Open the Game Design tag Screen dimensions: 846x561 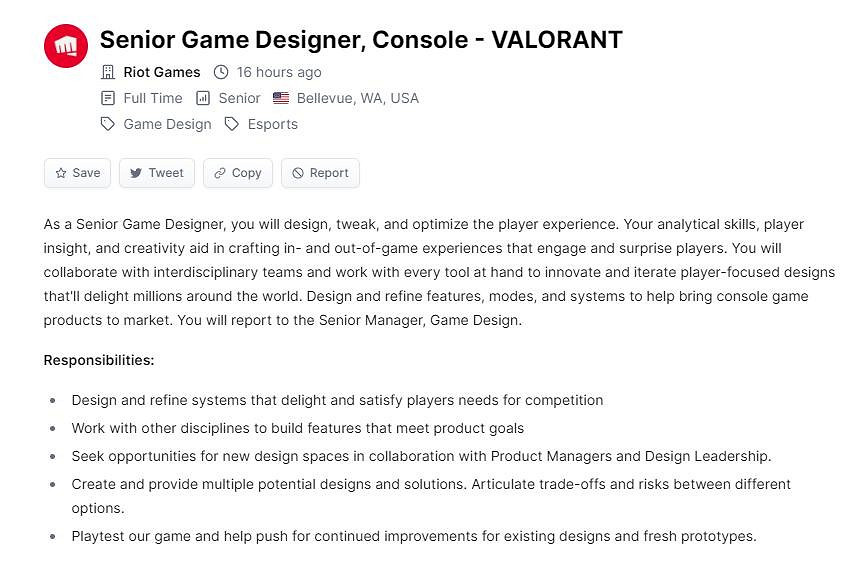(x=167, y=124)
